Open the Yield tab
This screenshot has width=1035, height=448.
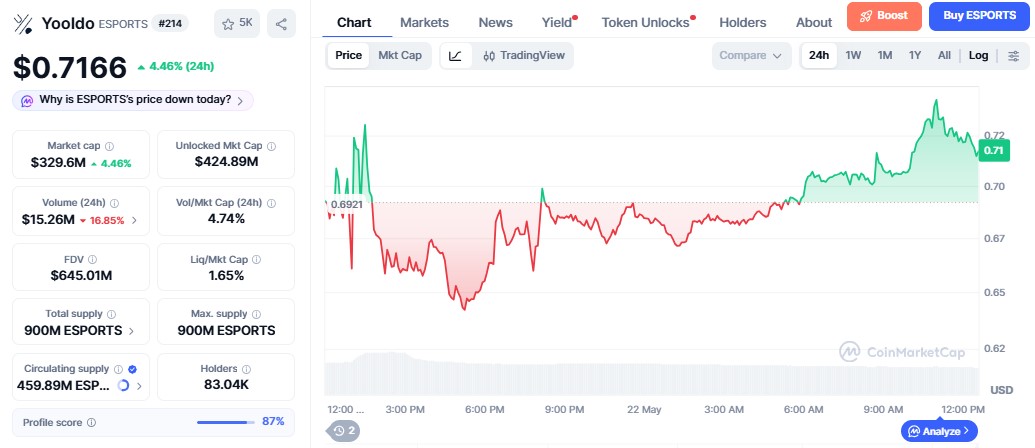557,22
